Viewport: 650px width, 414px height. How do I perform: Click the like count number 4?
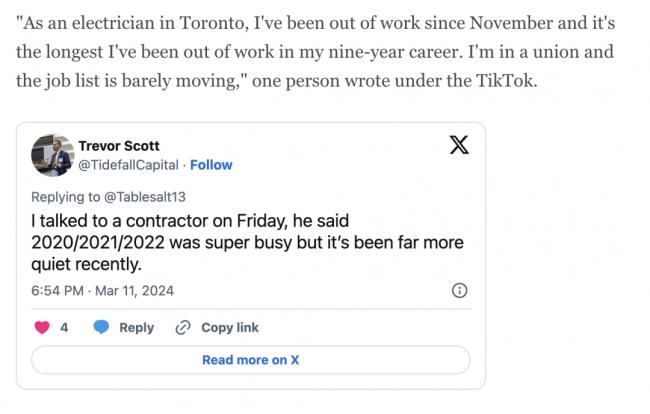[x=64, y=328]
